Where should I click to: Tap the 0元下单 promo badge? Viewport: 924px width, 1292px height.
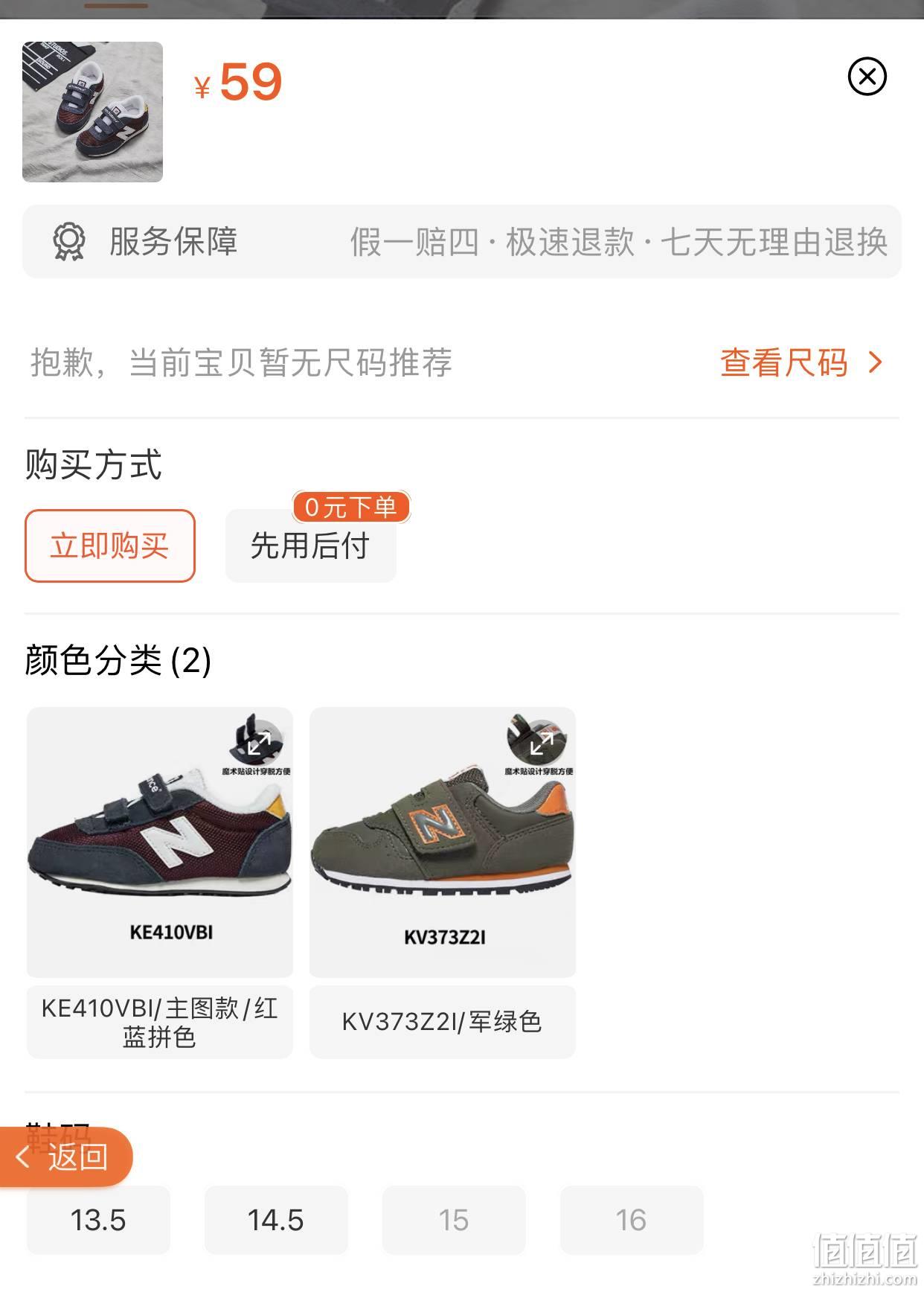[x=350, y=507]
